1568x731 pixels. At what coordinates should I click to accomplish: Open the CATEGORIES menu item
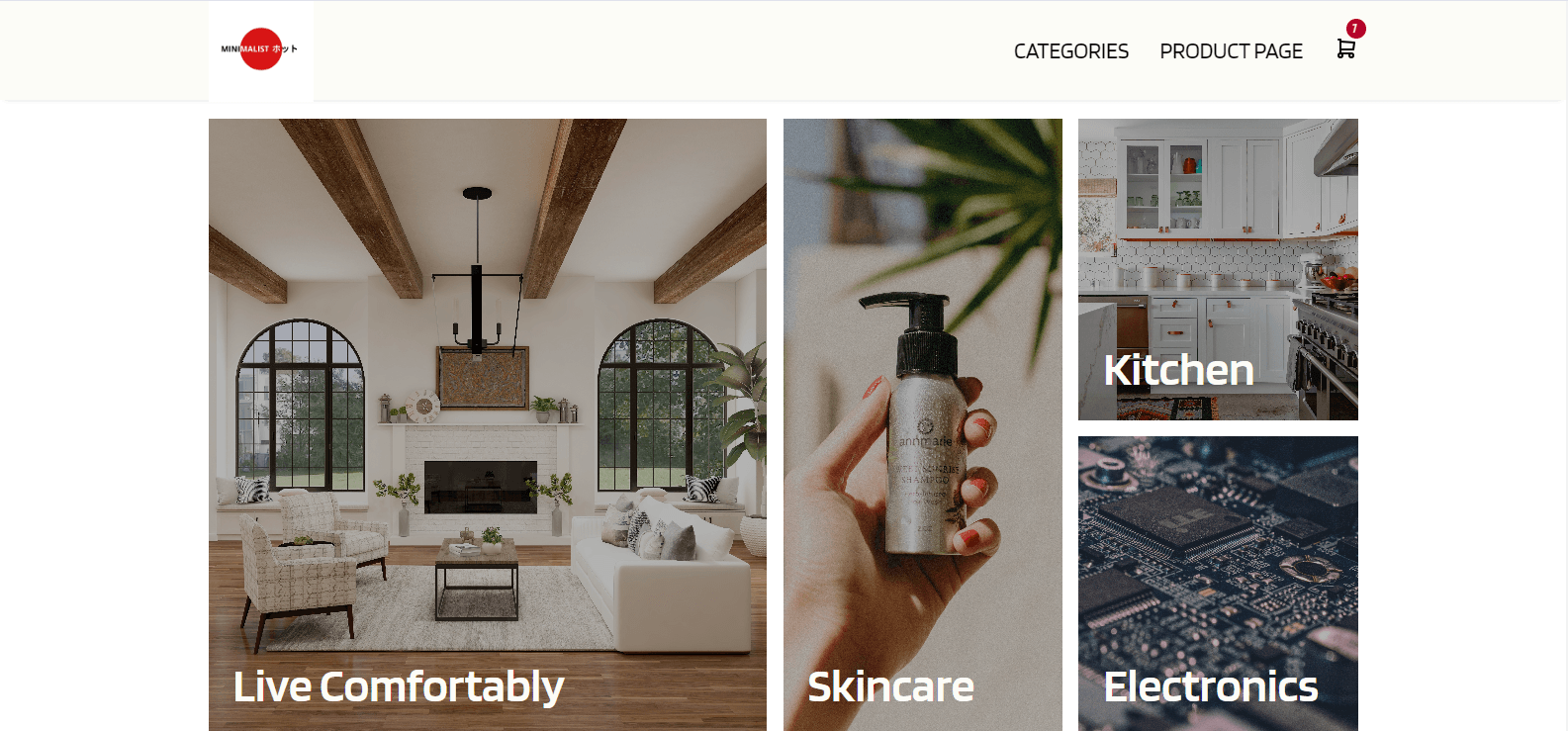click(1070, 51)
